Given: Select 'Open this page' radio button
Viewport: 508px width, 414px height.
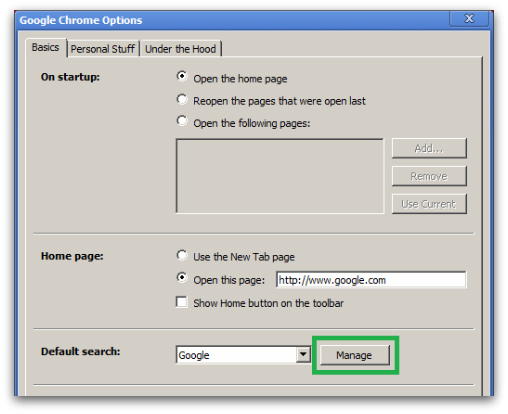Looking at the screenshot, I should pyautogui.click(x=182, y=278).
